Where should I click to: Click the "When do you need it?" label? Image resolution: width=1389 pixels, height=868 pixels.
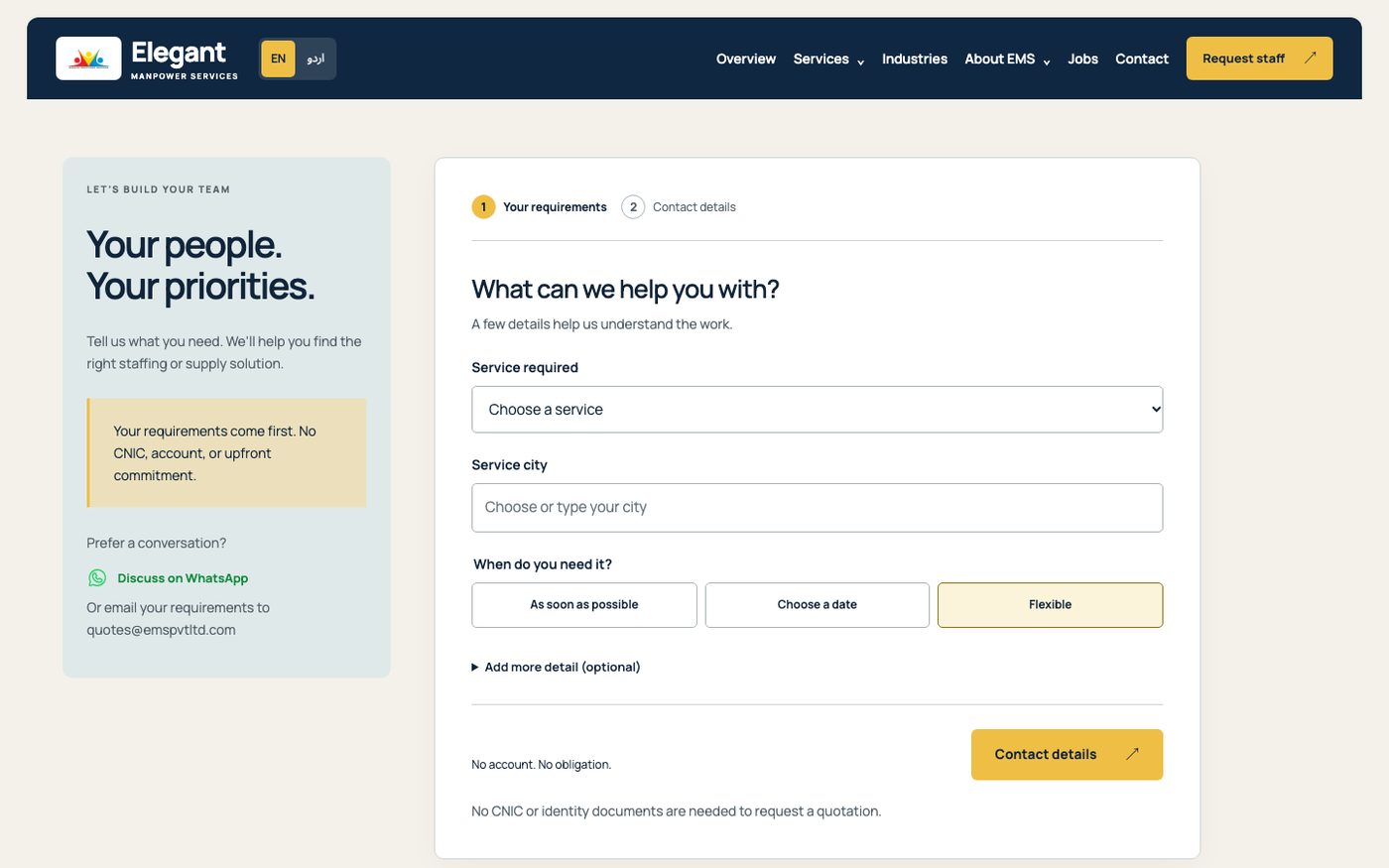[543, 564]
